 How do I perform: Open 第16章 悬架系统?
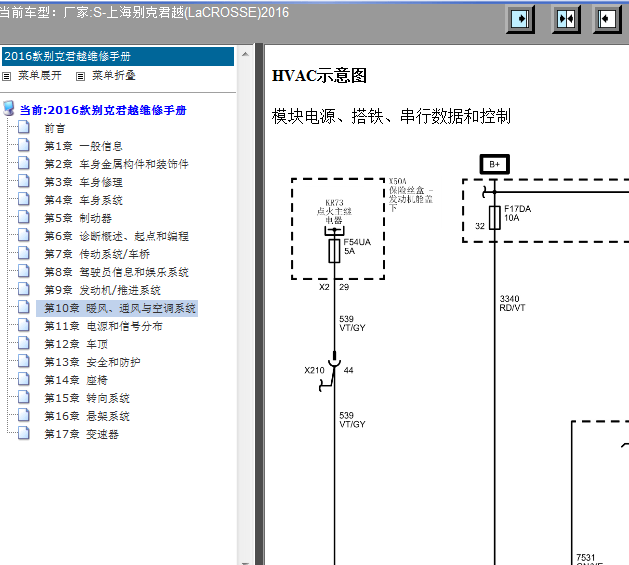(x=87, y=416)
